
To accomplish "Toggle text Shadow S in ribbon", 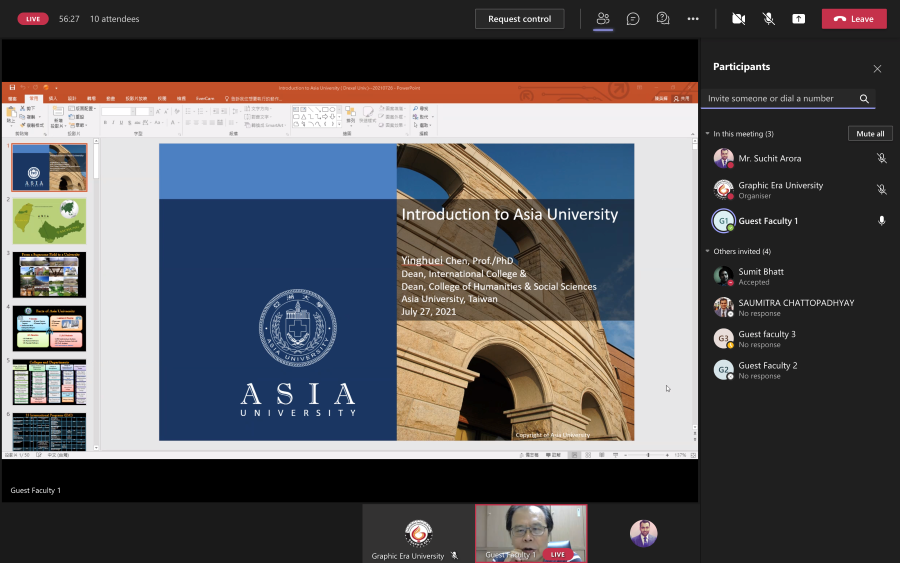I will click(x=129, y=122).
